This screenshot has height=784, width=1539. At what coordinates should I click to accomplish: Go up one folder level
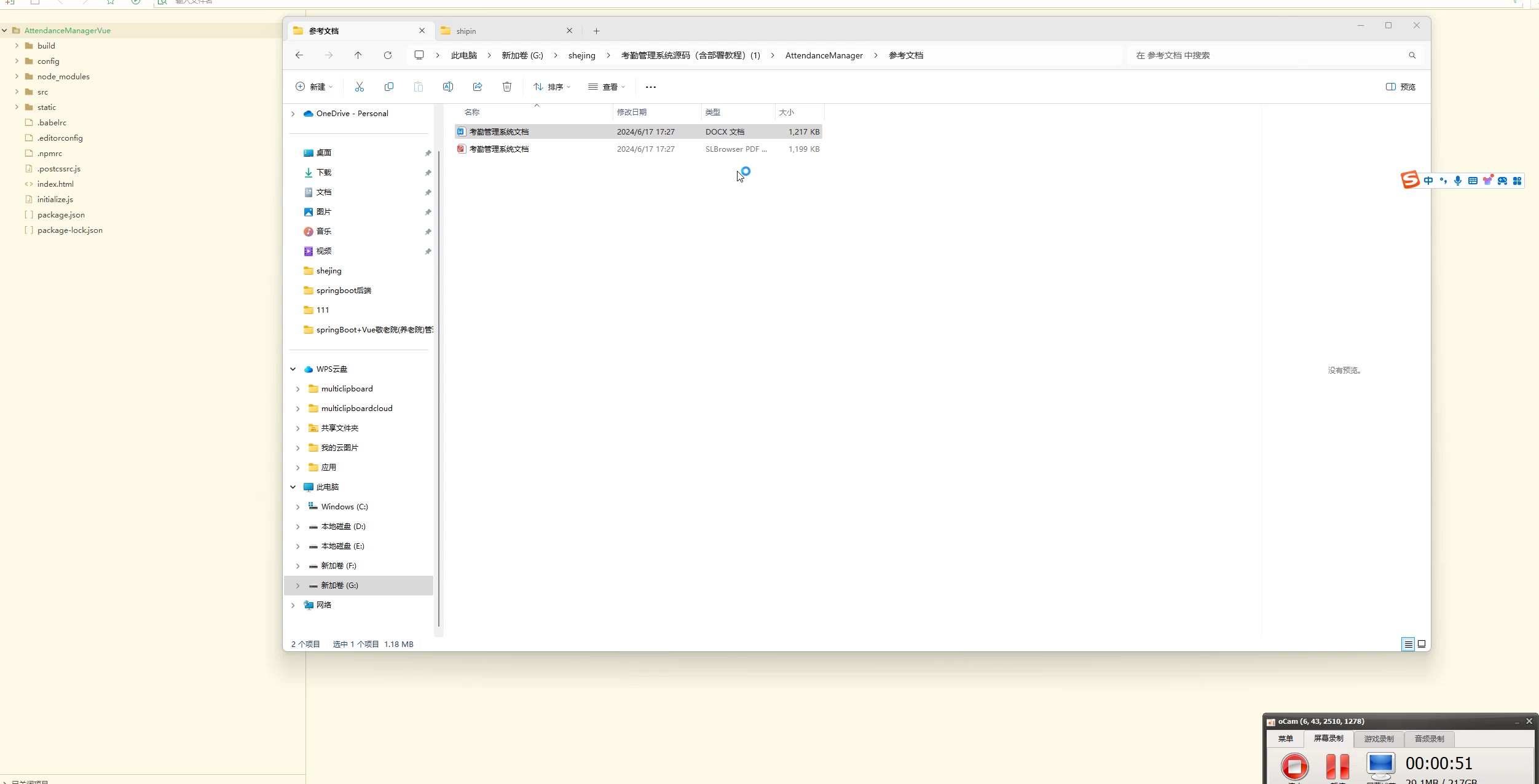coord(358,55)
